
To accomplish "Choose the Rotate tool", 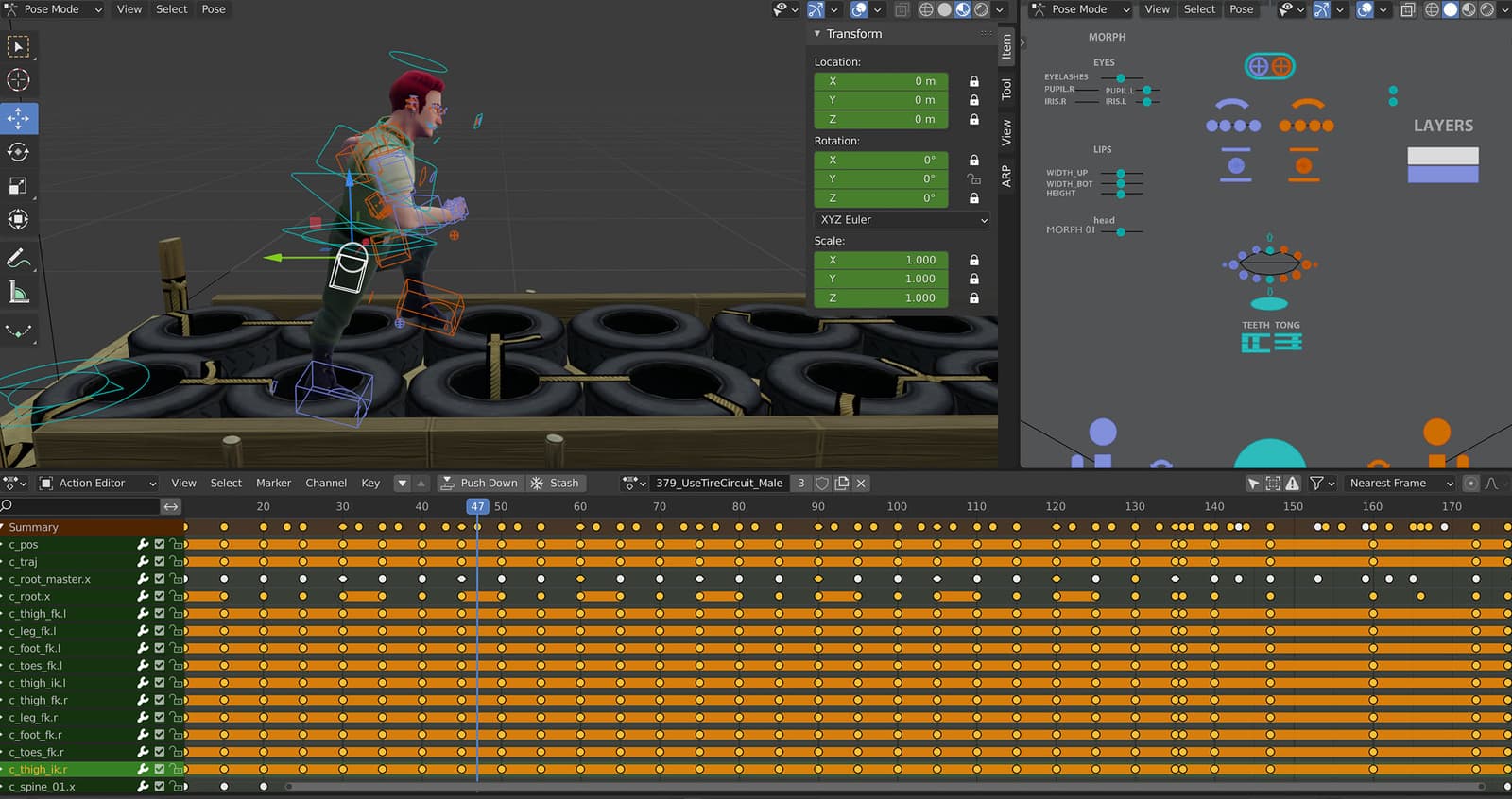I will point(18,152).
